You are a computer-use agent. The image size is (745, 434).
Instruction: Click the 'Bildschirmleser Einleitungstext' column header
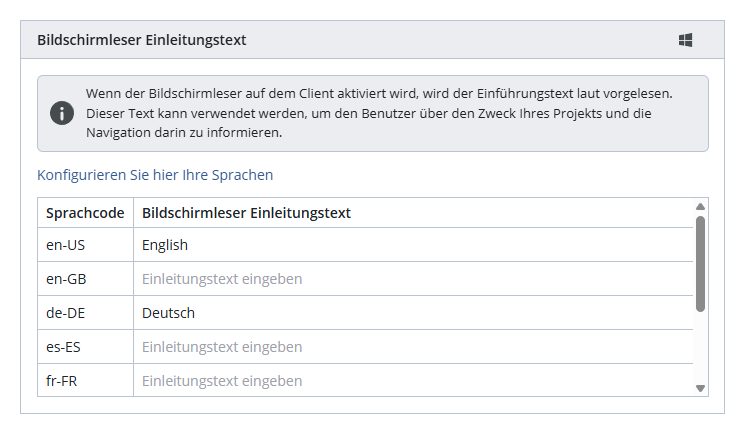246,213
